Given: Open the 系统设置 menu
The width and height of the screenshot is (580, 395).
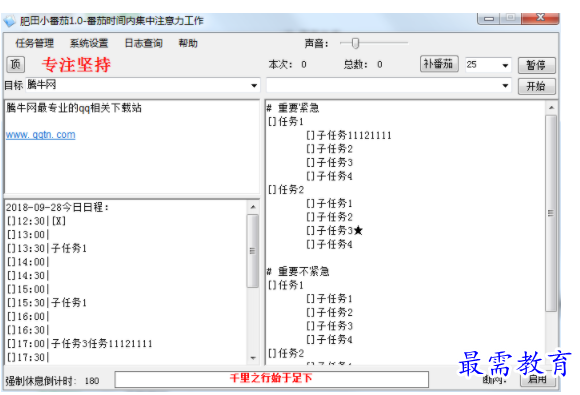Looking at the screenshot, I should tap(89, 43).
